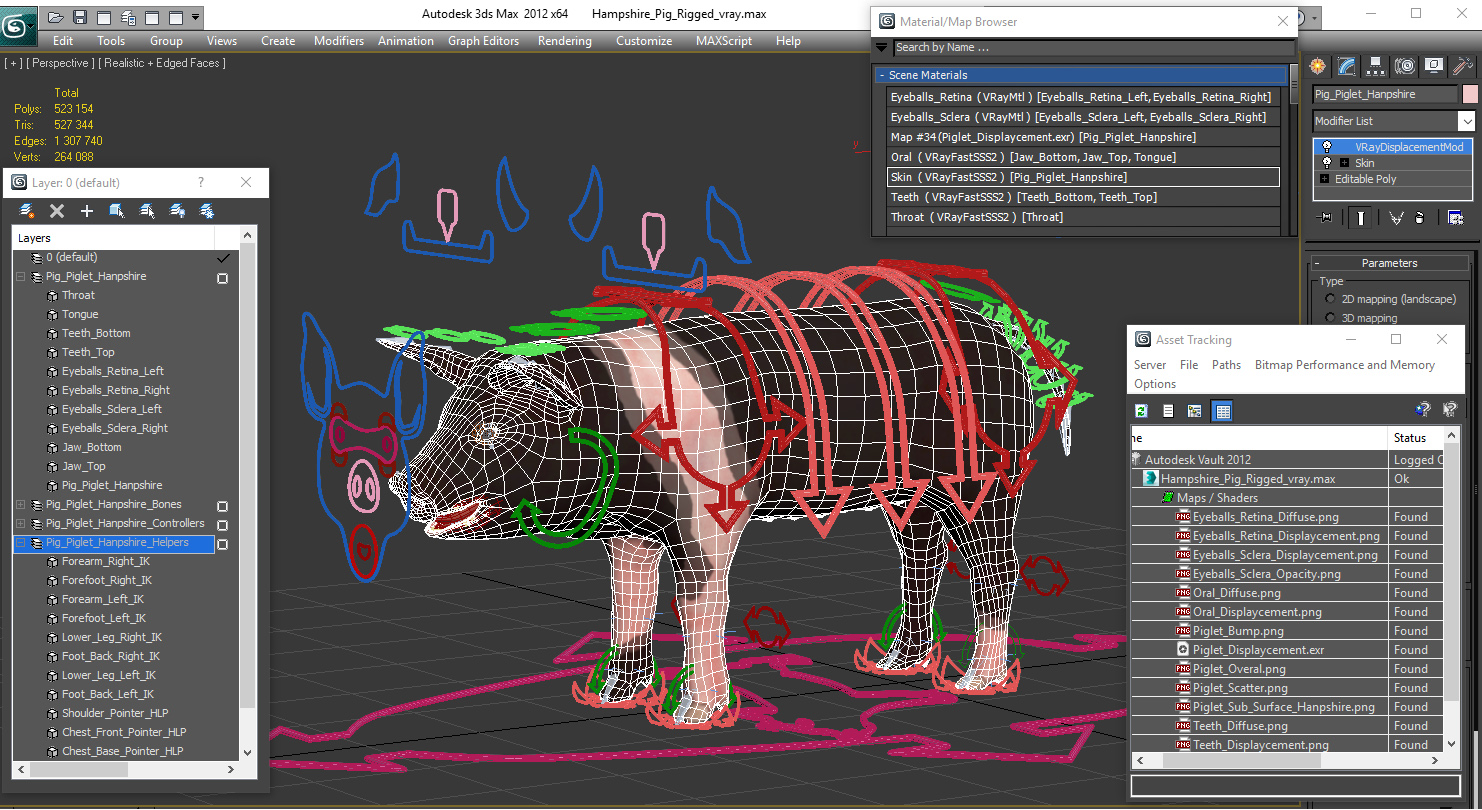Image resolution: width=1482 pixels, height=810 pixels.
Task: Click the [ Perspective ] viewport label
Action: pyautogui.click(x=60, y=63)
